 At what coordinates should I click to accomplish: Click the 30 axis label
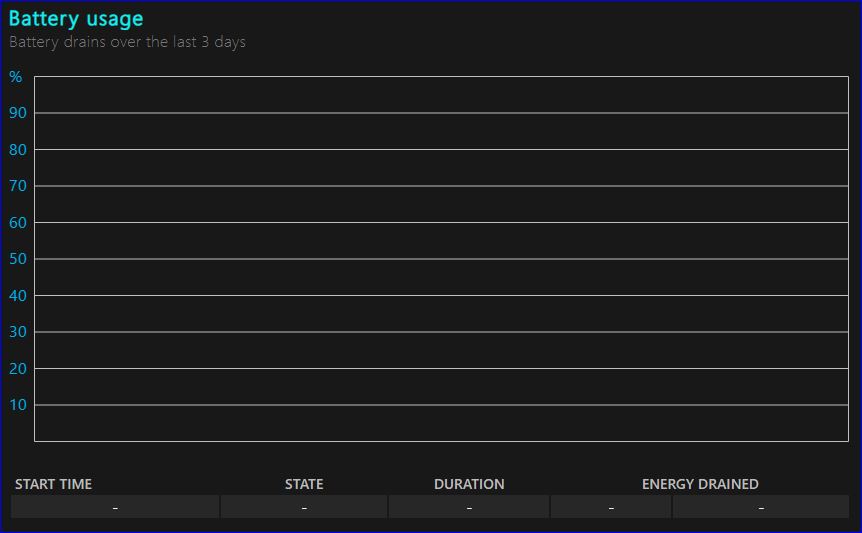click(x=18, y=332)
